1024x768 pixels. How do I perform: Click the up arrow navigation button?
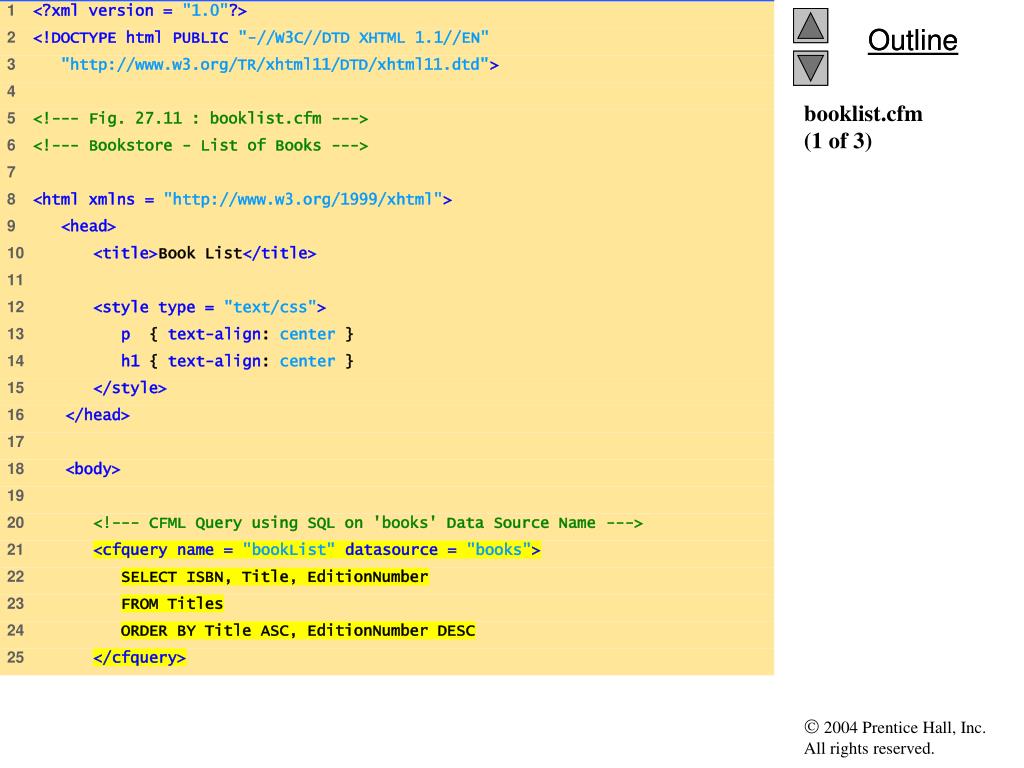810,25
